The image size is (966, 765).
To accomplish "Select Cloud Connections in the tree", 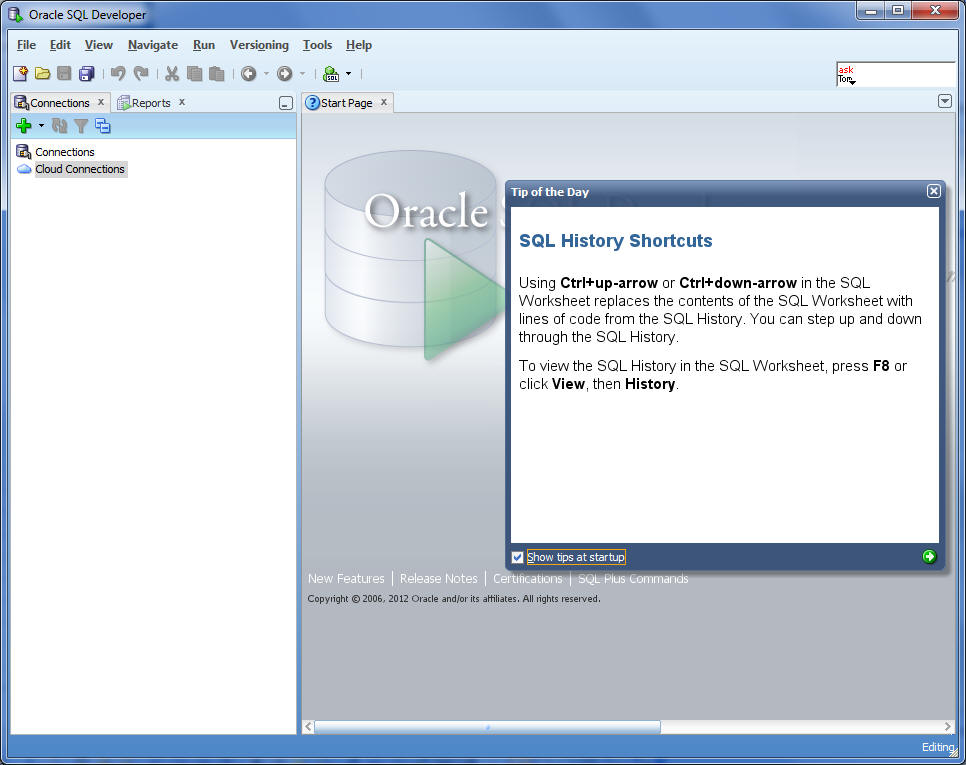I will pyautogui.click(x=80, y=169).
